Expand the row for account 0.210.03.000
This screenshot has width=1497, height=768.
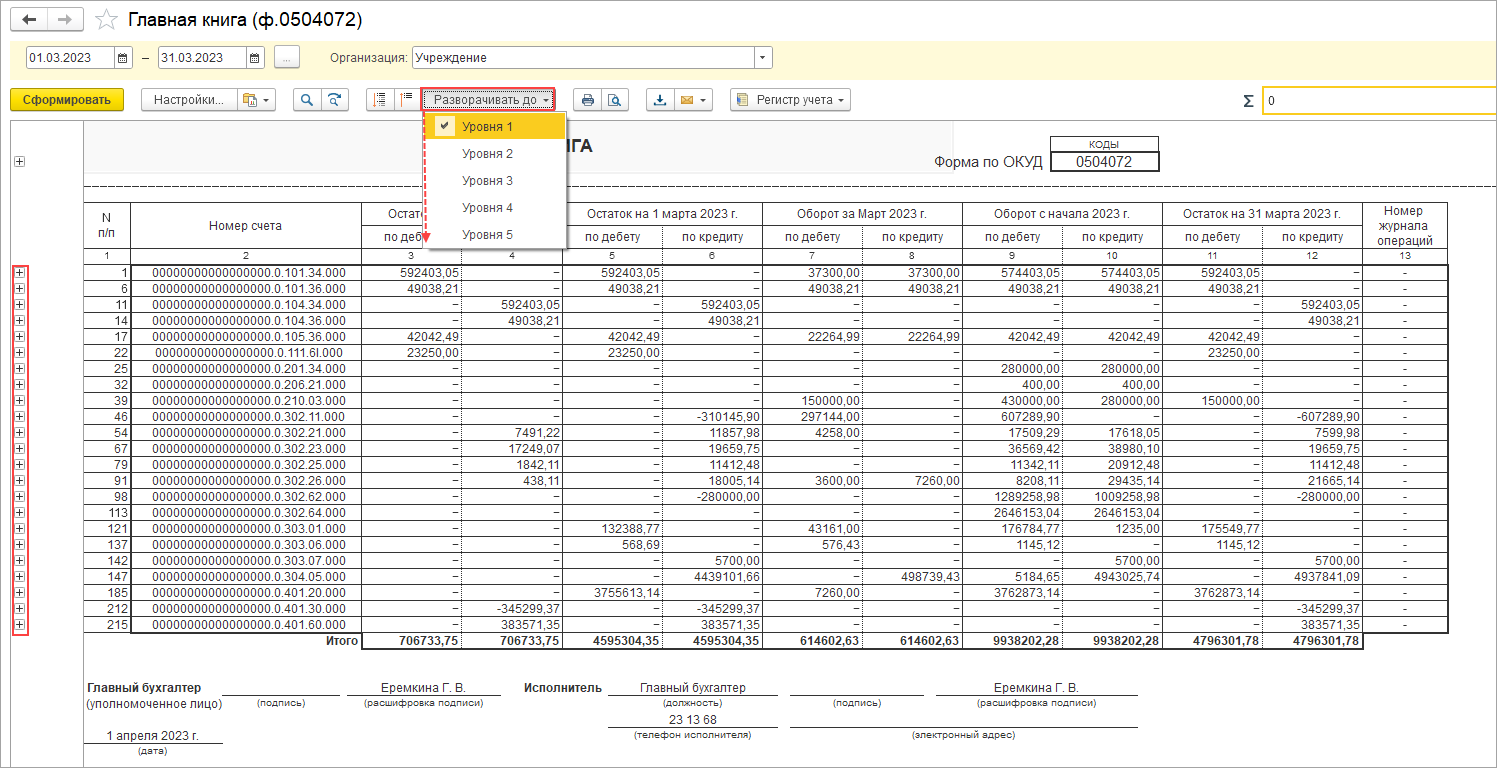point(20,400)
